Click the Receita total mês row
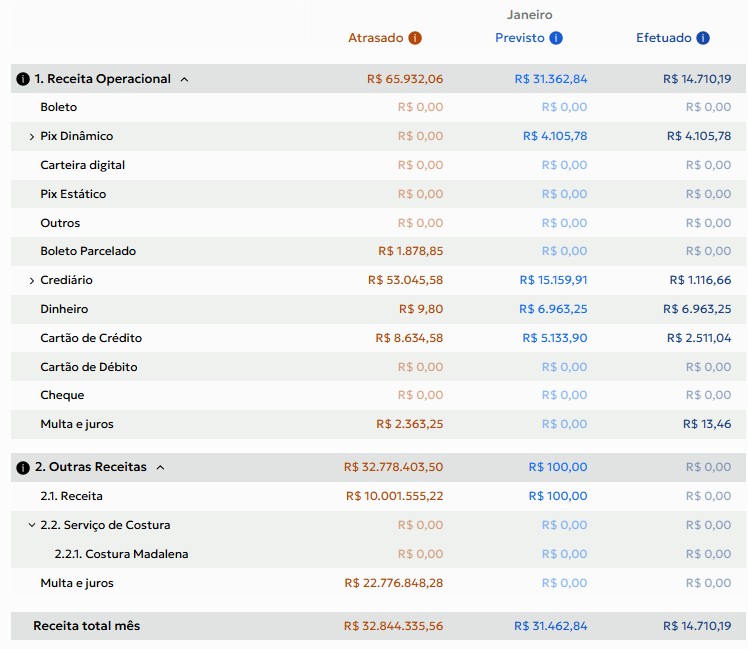The height and width of the screenshot is (649, 748). [378, 626]
